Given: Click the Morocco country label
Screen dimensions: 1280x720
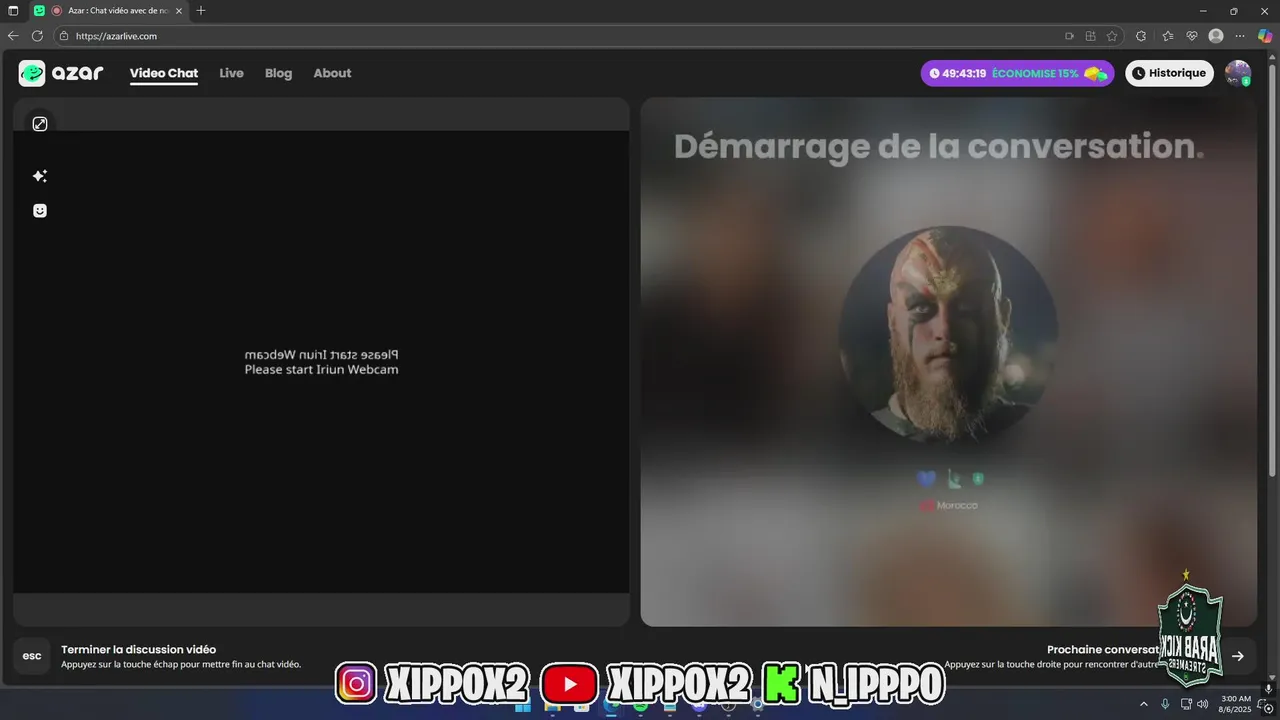Looking at the screenshot, I should (x=949, y=505).
